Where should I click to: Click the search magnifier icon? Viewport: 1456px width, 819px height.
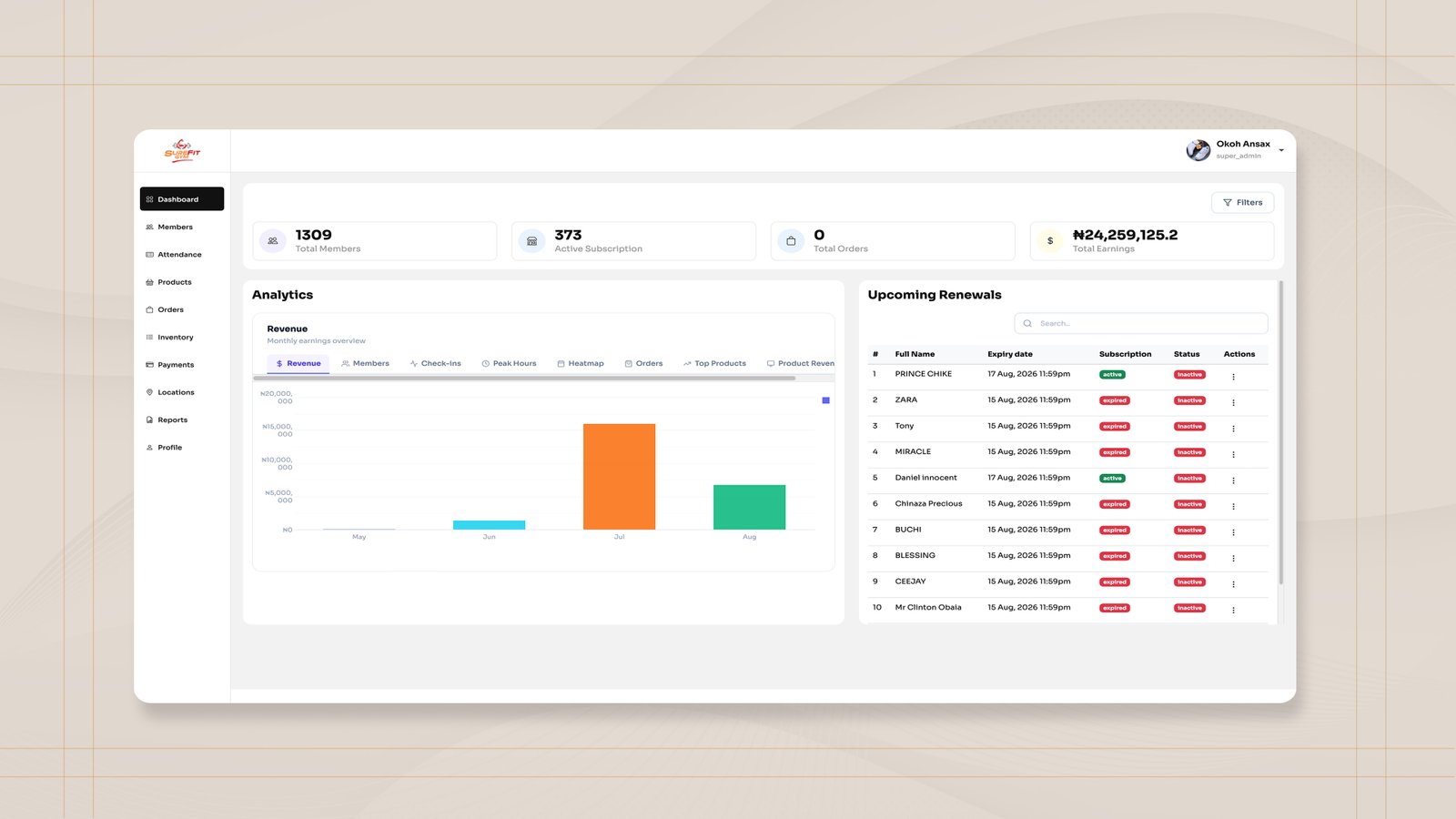coord(1027,323)
